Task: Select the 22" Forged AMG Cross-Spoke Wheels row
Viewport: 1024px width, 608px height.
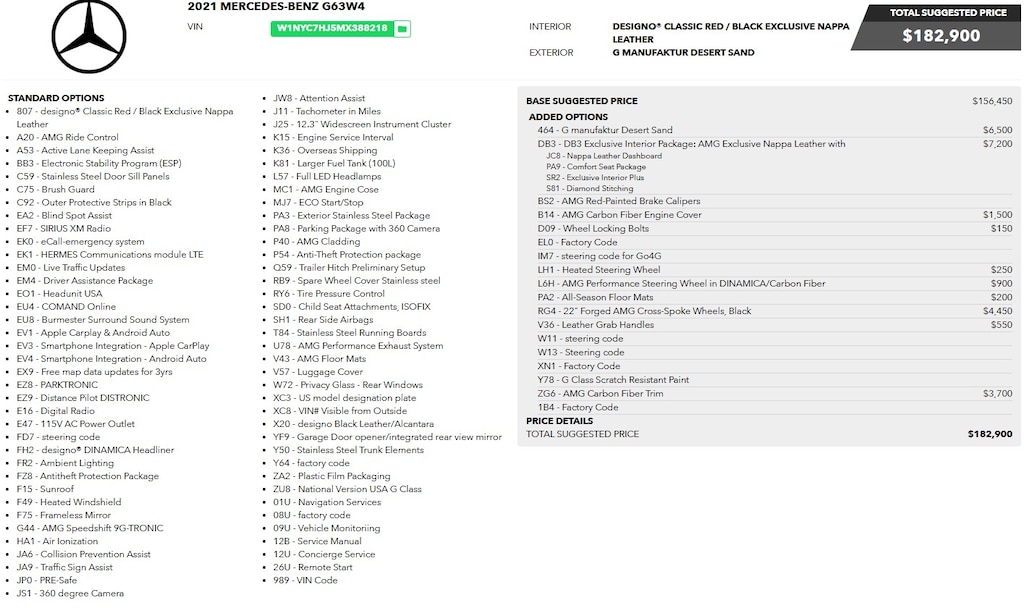Action: 644,311
